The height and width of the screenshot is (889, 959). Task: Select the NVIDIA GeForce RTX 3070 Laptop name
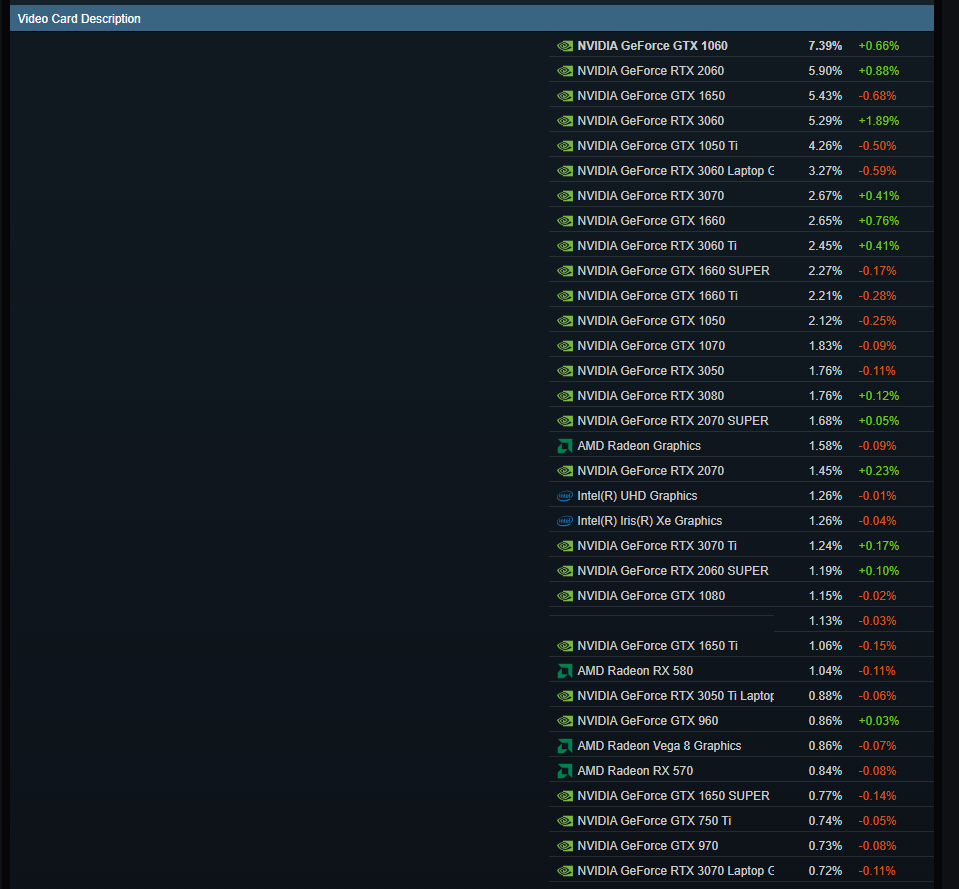coord(676,871)
